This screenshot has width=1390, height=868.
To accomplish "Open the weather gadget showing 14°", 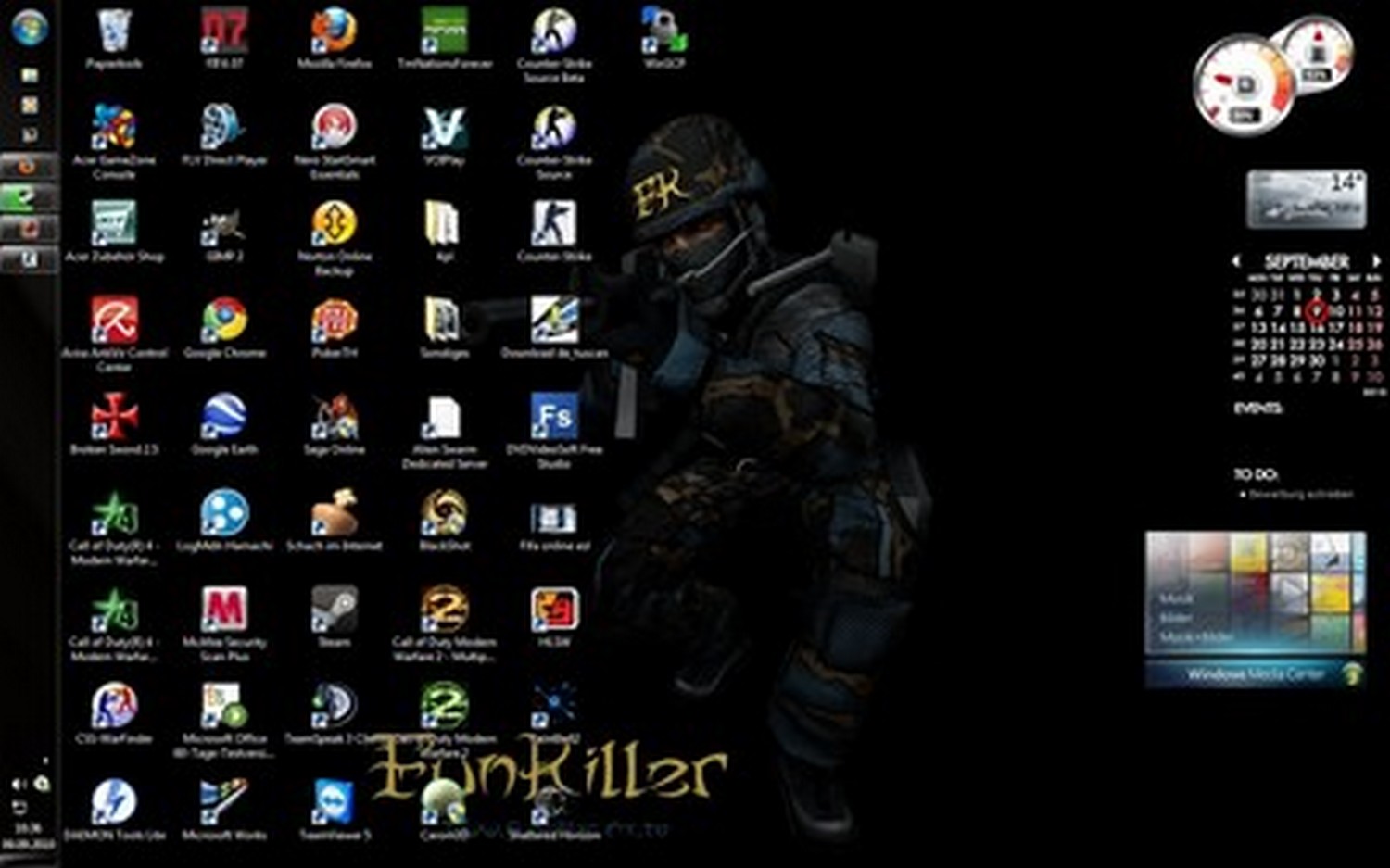I will click(1306, 198).
